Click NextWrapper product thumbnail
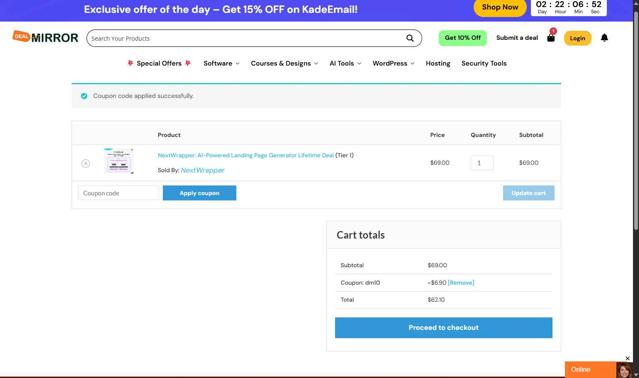The height and width of the screenshot is (378, 639). coord(119,161)
